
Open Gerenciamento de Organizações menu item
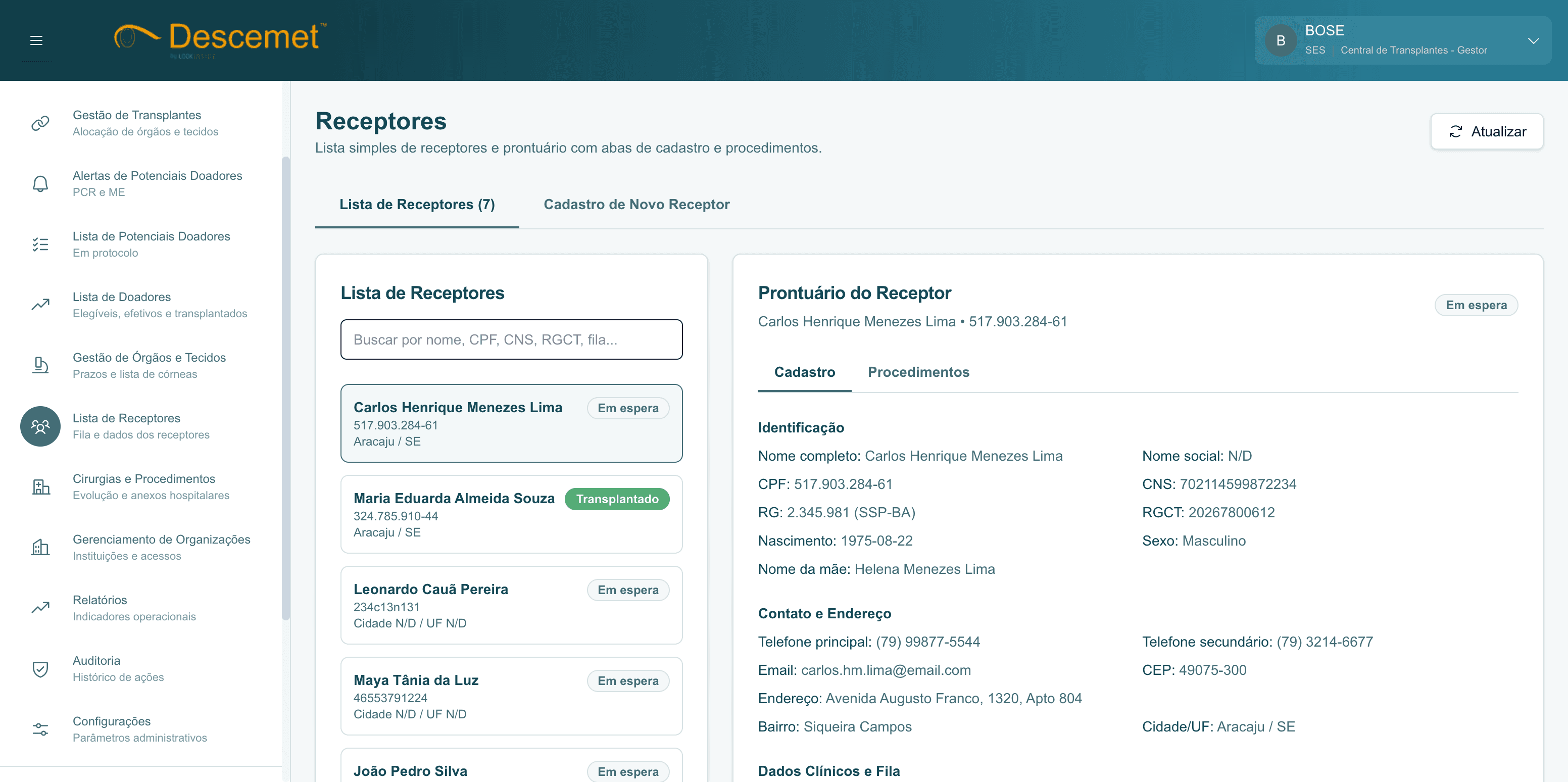pos(161,547)
